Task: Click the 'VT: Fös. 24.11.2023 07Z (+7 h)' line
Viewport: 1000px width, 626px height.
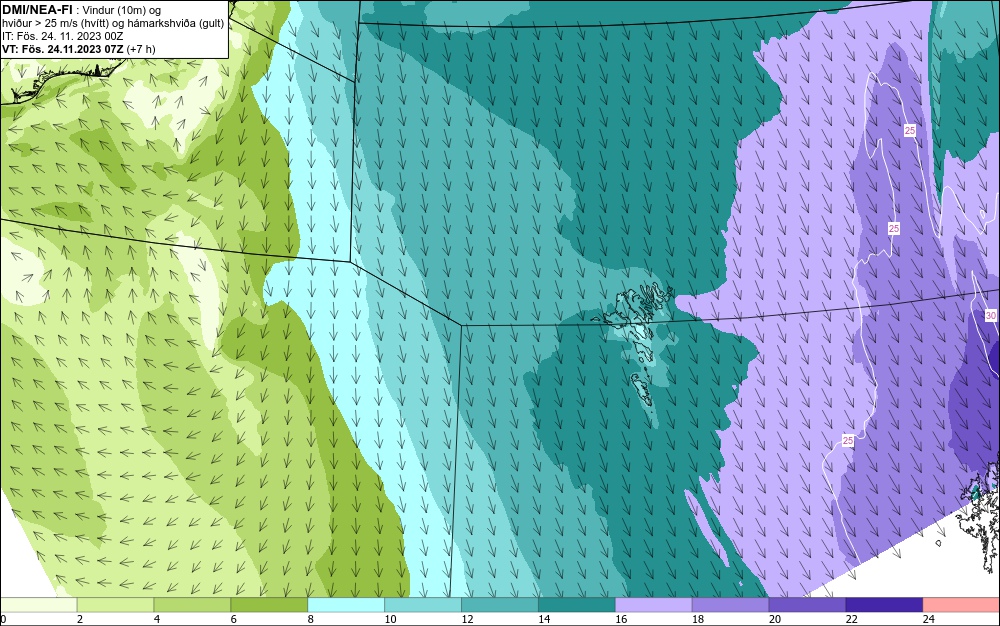Action: click(x=78, y=49)
